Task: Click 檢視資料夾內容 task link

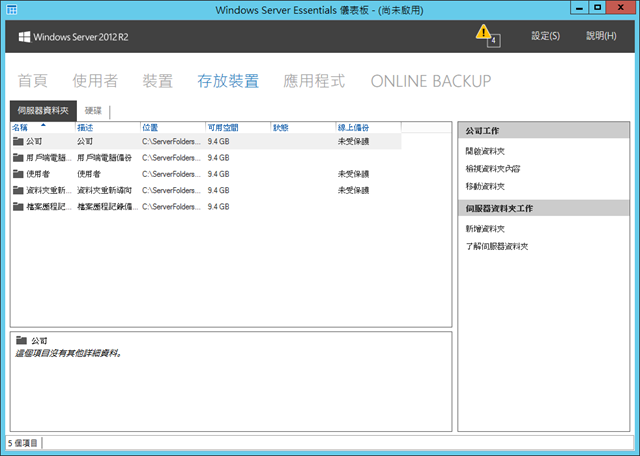Action: click(x=493, y=169)
